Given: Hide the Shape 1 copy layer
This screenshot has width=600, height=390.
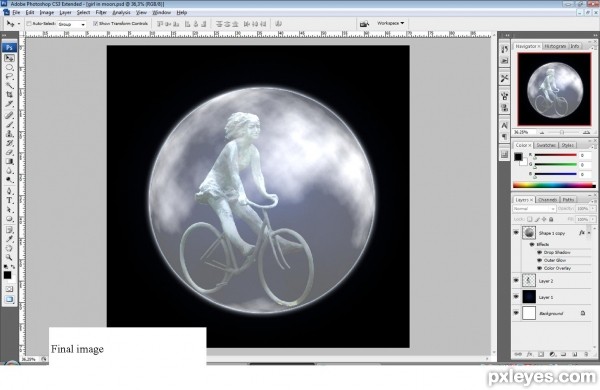Looking at the screenshot, I should [x=516, y=233].
